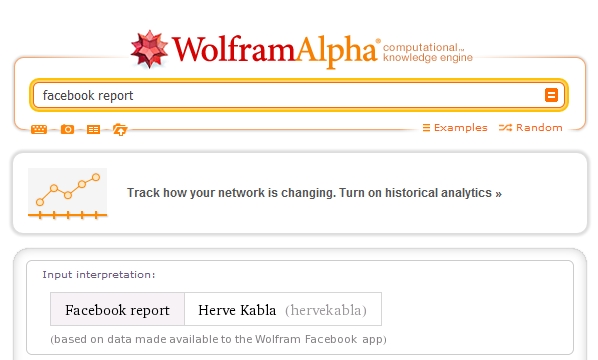Turn on historical analytics via the banner link

[x=314, y=193]
